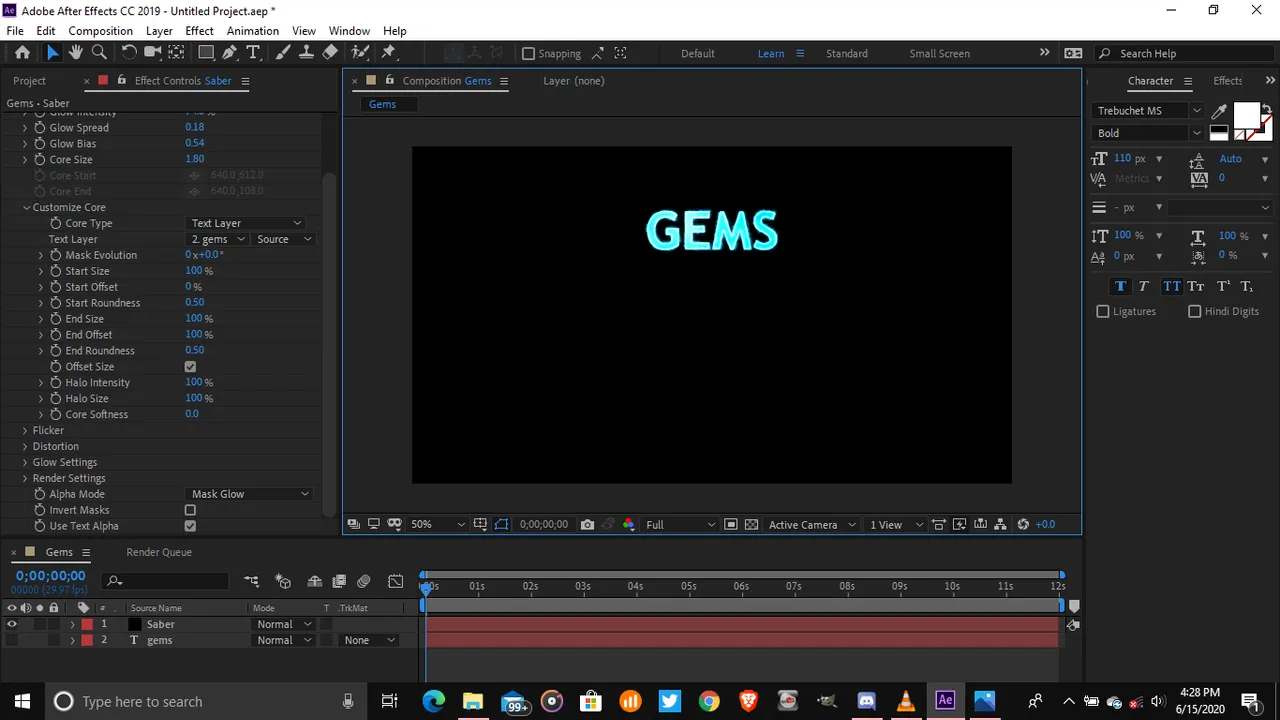1280x720 pixels.
Task: Enable the Snapping checkbox
Action: point(528,54)
